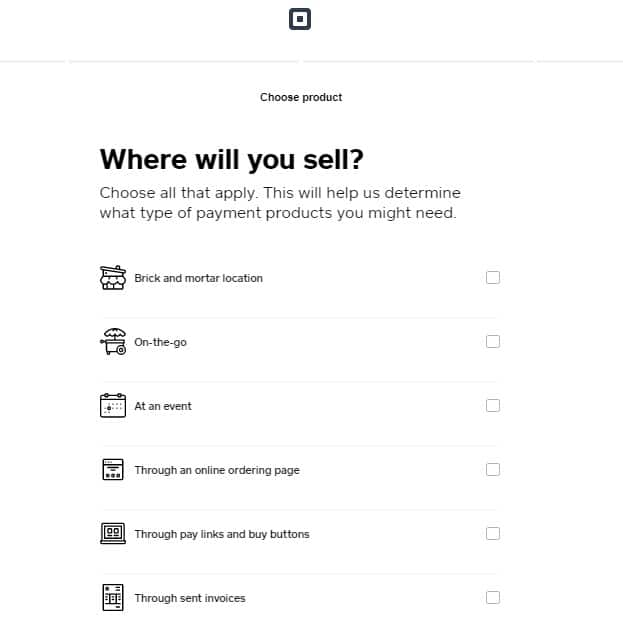Click "Through an online ordering page" text
Viewport: 623px width, 633px height.
pyautogui.click(x=217, y=470)
